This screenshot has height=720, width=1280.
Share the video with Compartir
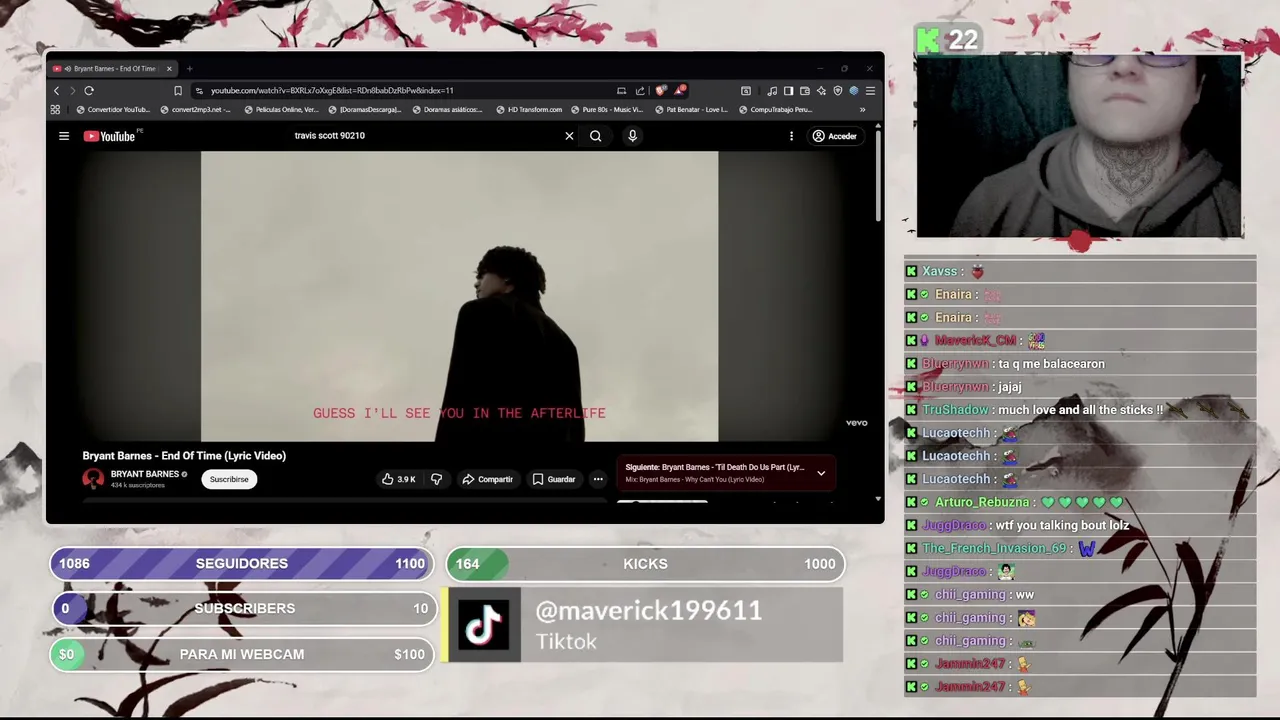click(487, 479)
